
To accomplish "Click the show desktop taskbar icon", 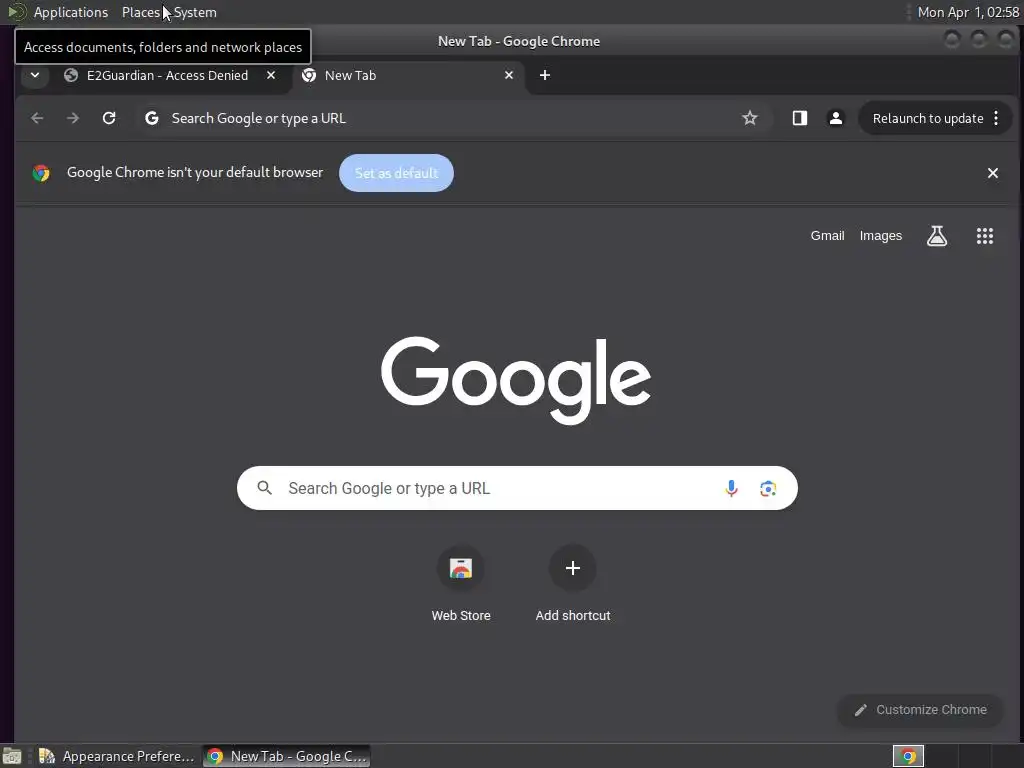I will (x=11, y=756).
